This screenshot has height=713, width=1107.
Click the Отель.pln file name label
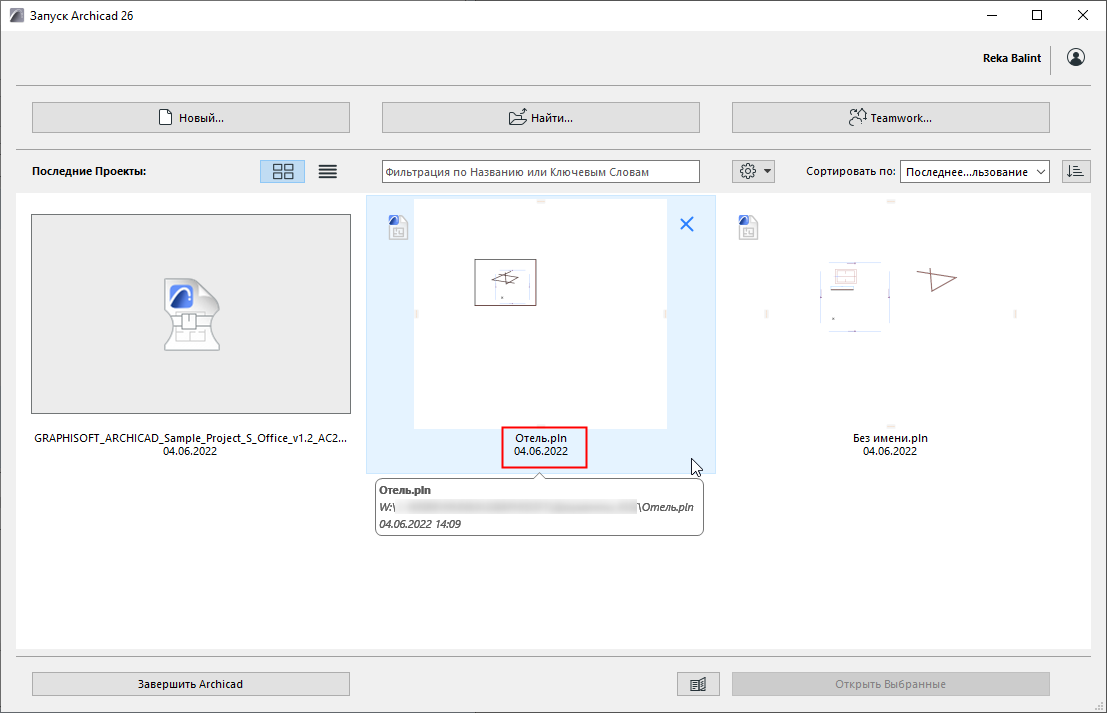(x=541, y=438)
